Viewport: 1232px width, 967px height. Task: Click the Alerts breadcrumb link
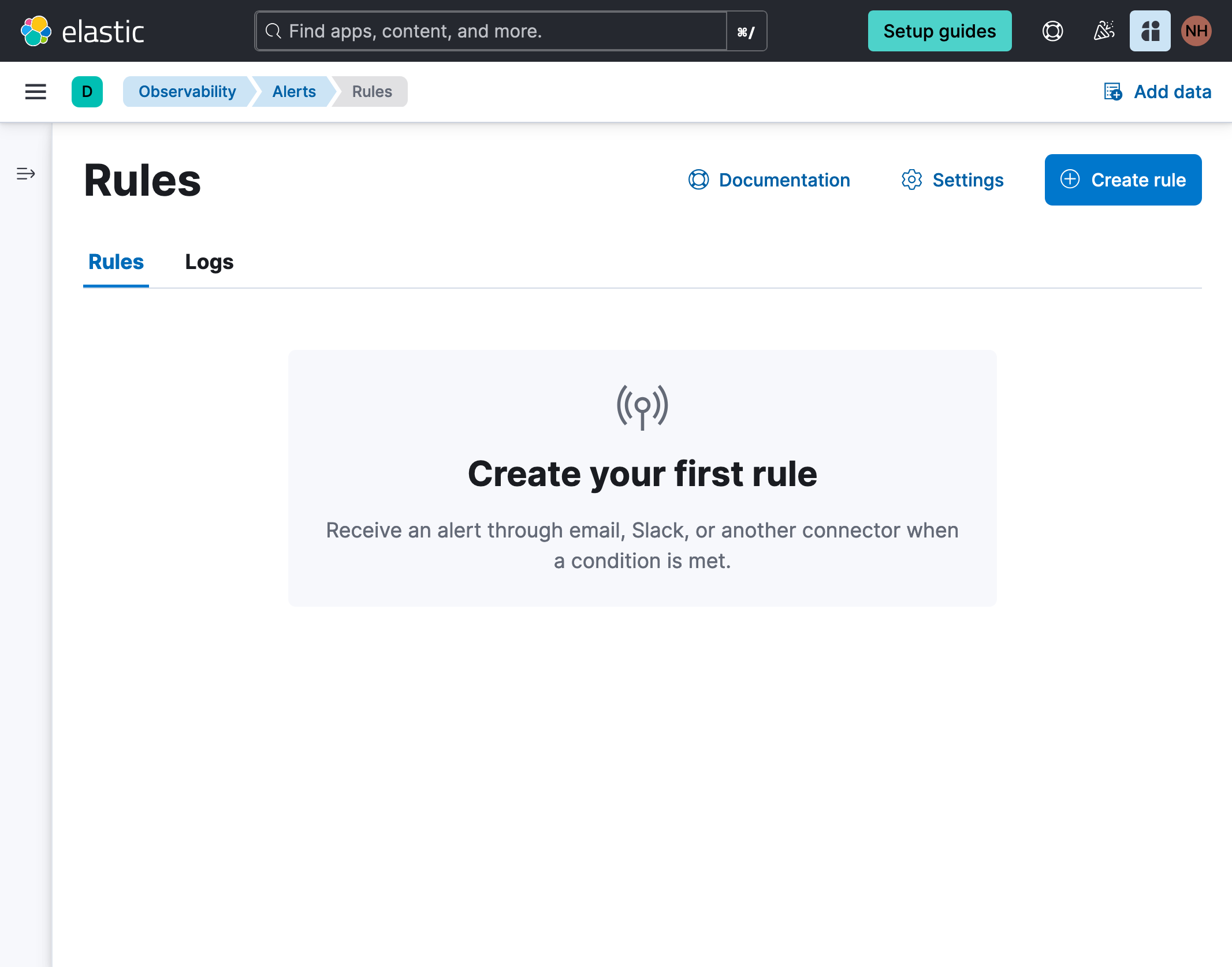click(293, 91)
